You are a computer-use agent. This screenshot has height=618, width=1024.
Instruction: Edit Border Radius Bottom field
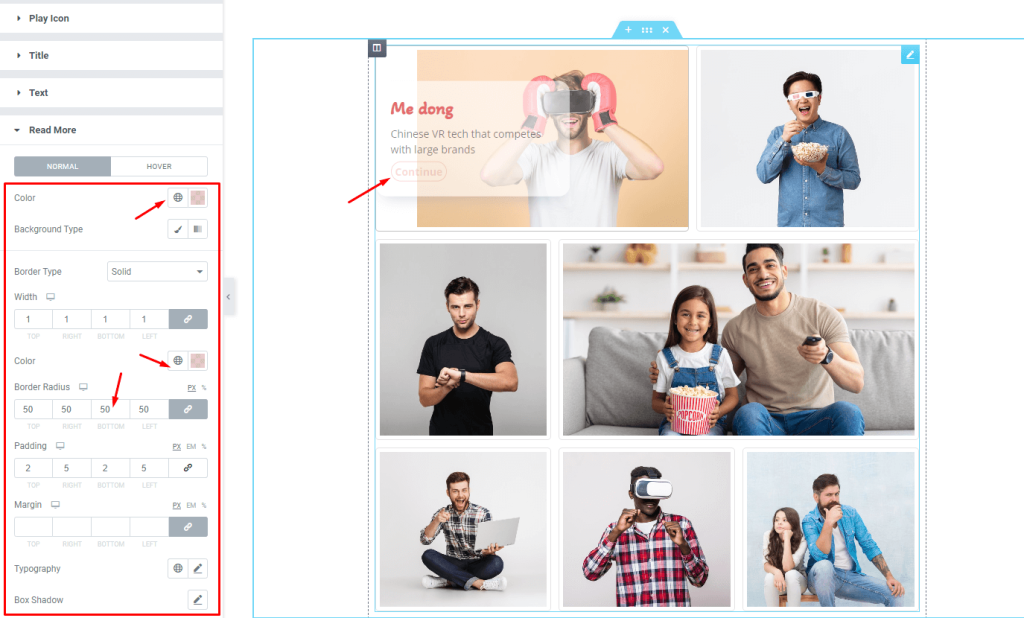click(x=110, y=410)
